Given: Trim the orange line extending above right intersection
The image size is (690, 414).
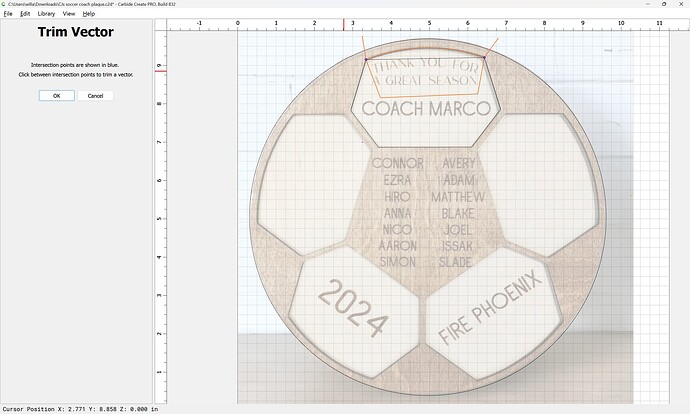Looking at the screenshot, I should tap(491, 48).
